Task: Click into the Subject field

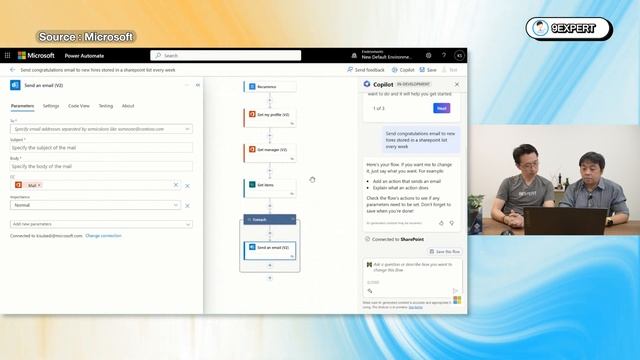Action: (x=101, y=148)
